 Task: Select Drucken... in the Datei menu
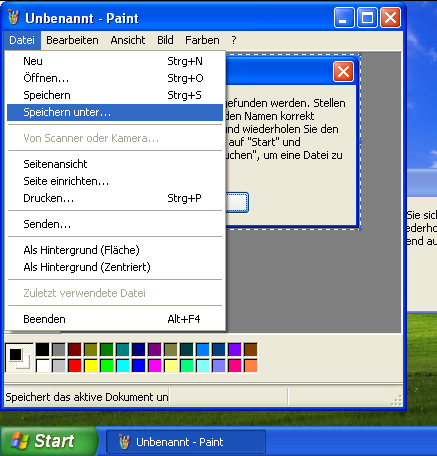pos(115,198)
